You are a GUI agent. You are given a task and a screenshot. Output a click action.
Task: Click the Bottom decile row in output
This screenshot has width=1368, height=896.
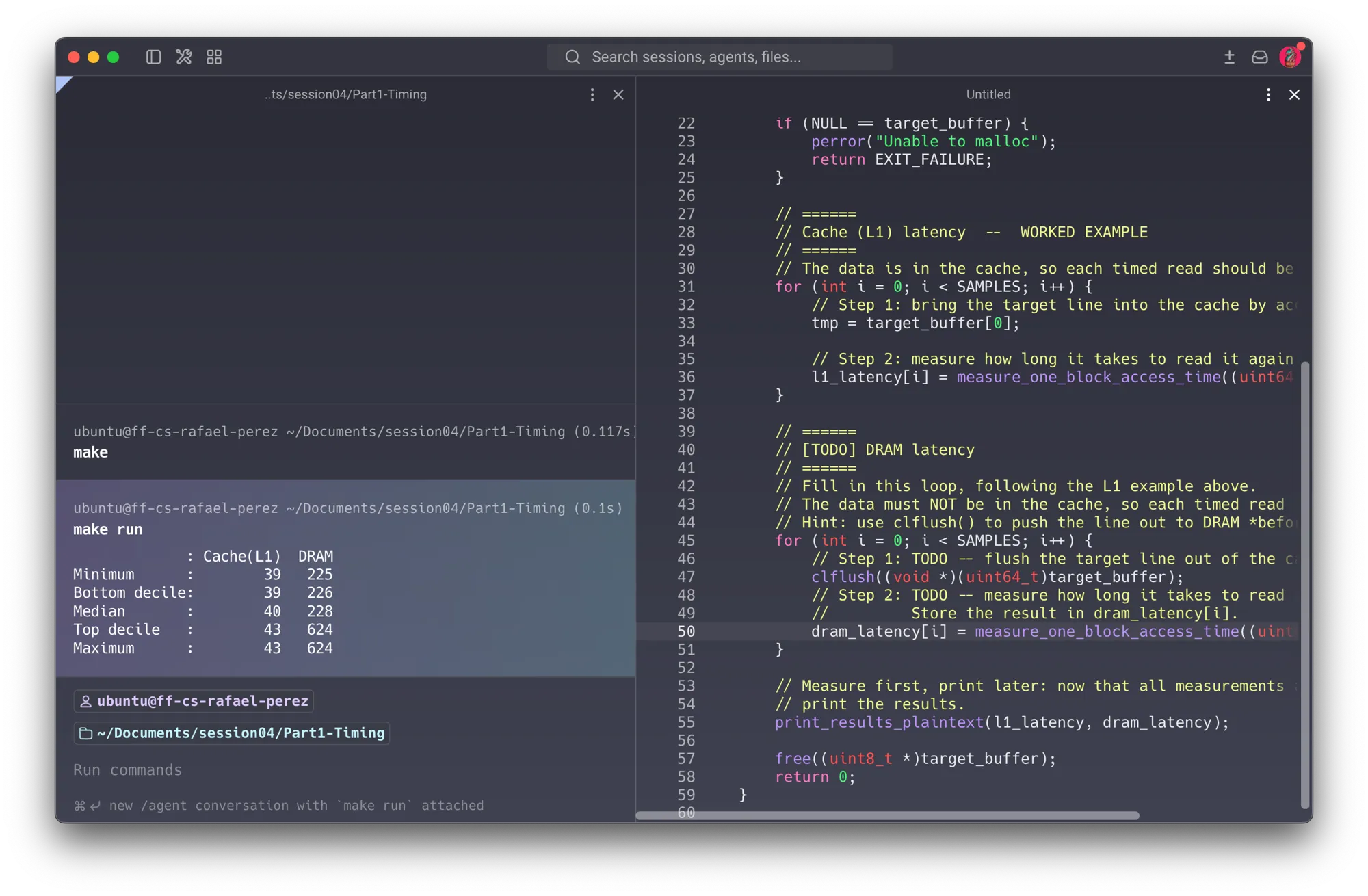pyautogui.click(x=203, y=593)
